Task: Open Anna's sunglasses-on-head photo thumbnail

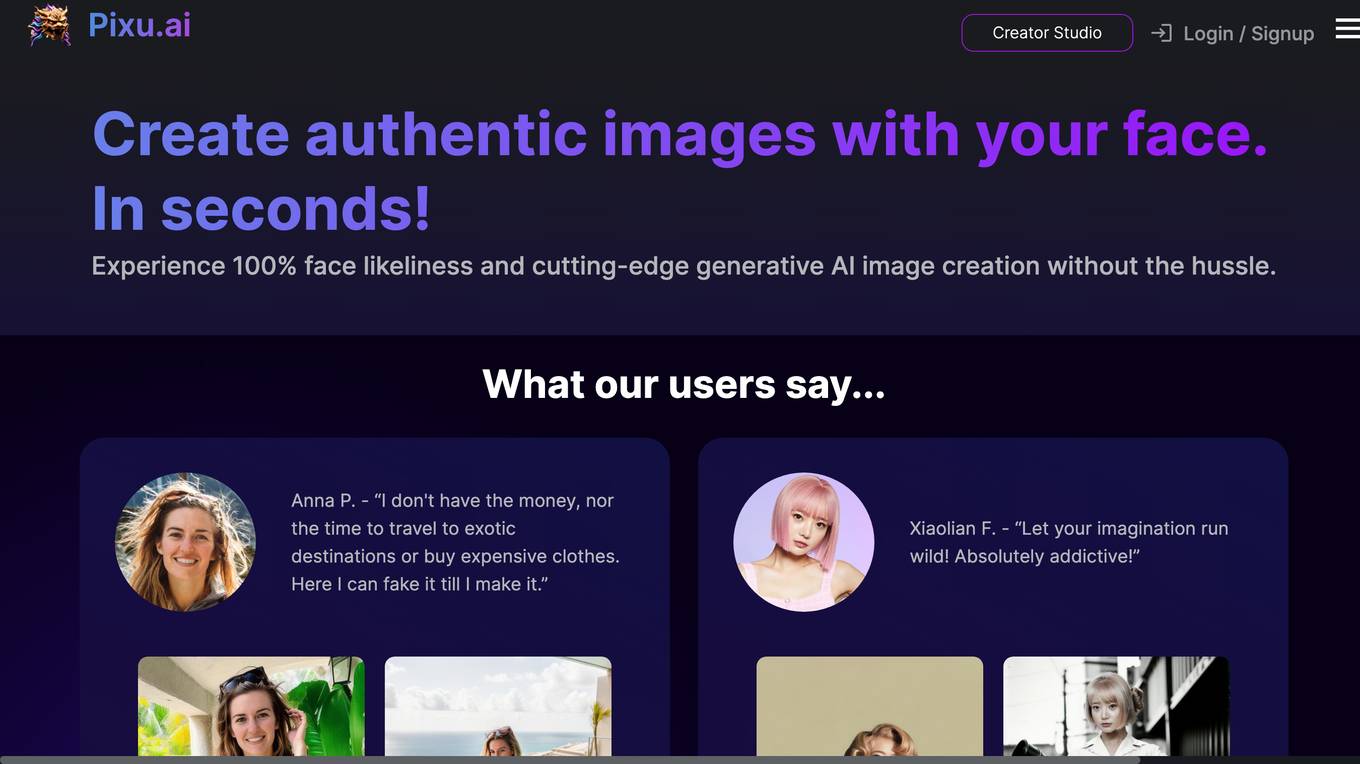Action: [251, 706]
